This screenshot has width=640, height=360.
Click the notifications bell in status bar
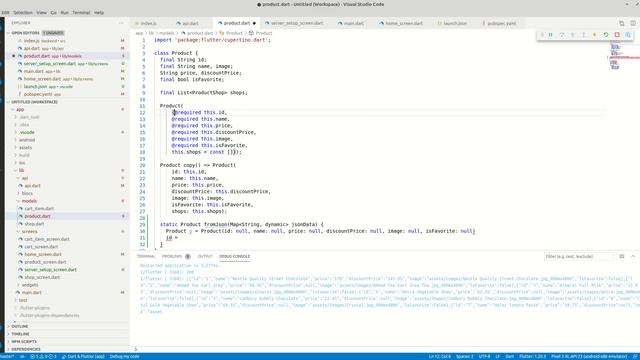pyautogui.click(x=636, y=356)
